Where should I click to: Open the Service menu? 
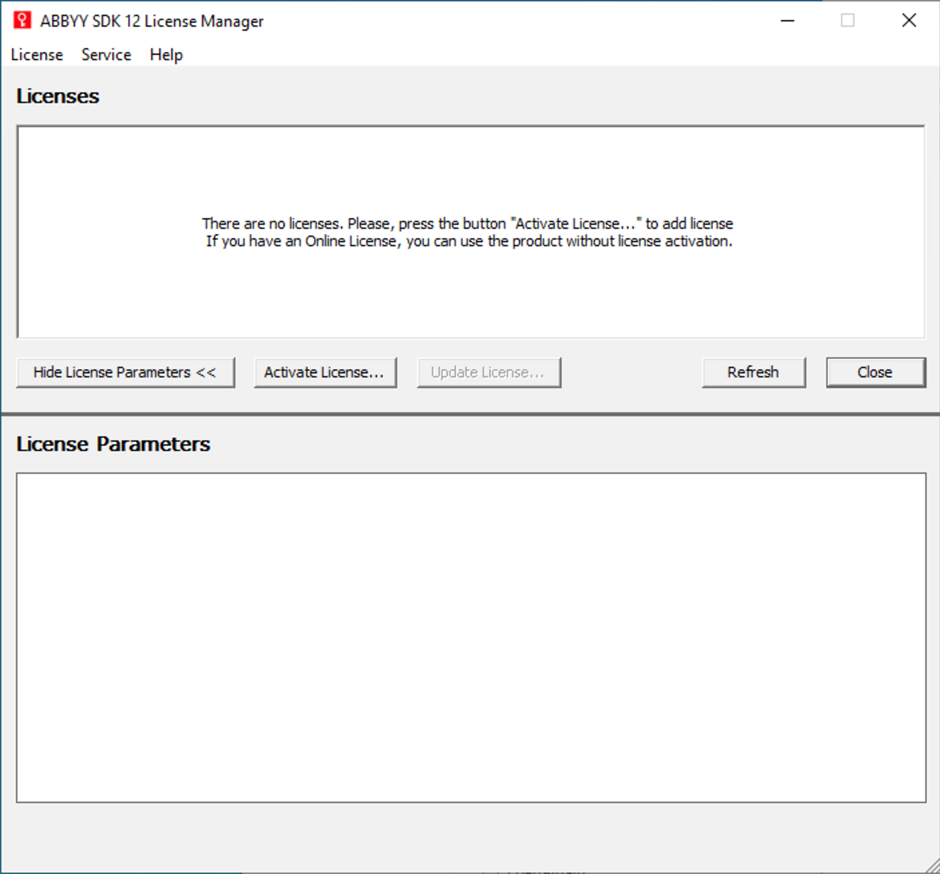click(106, 55)
